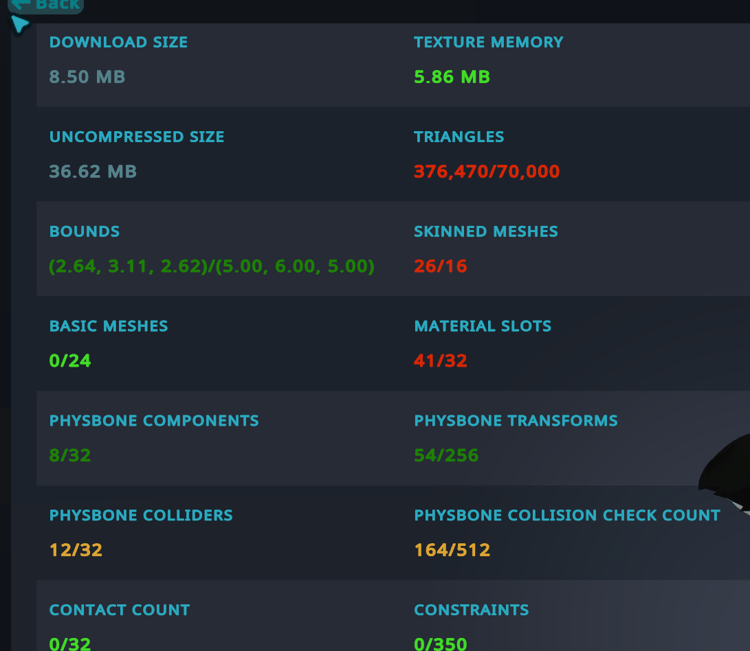Select the Bounds label
Screen dimensions: 750x651
84,232
